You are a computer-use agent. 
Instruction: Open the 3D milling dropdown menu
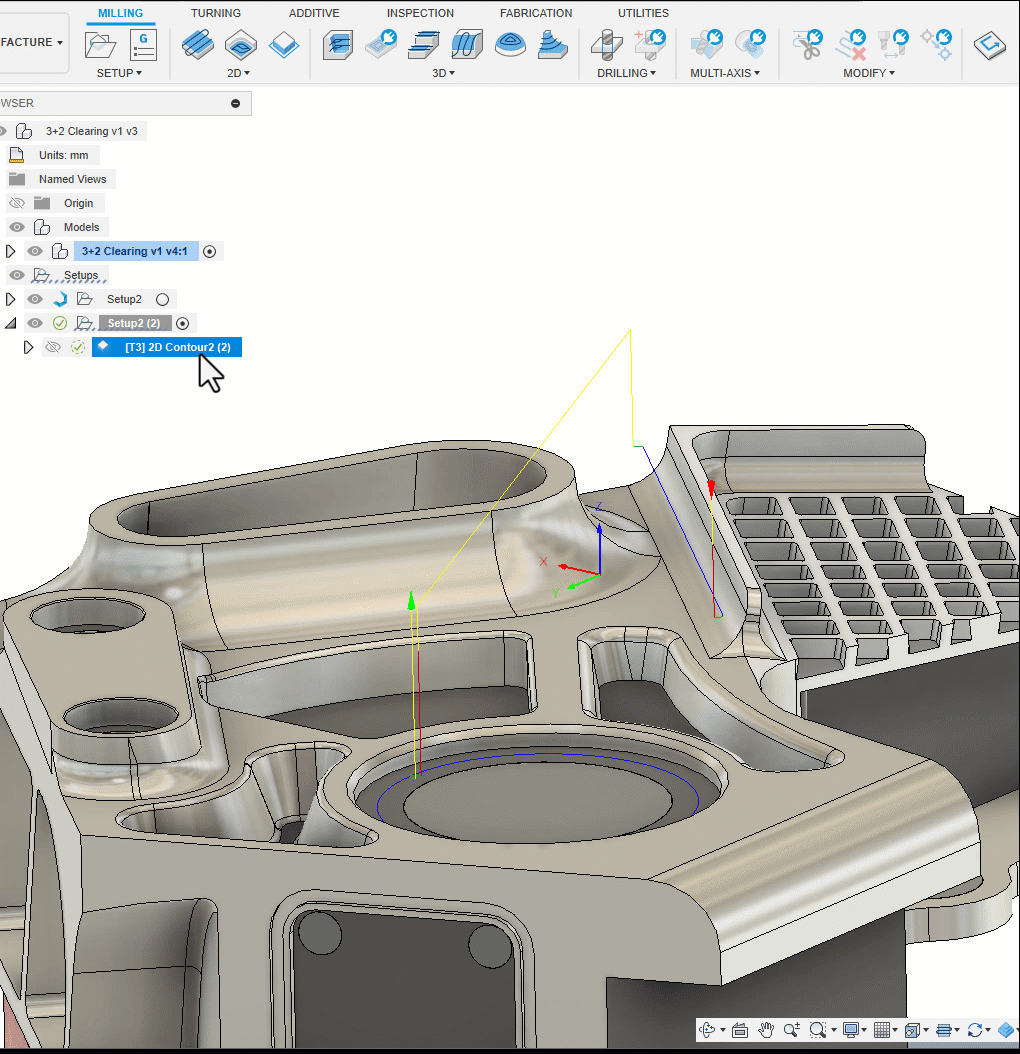(x=444, y=73)
